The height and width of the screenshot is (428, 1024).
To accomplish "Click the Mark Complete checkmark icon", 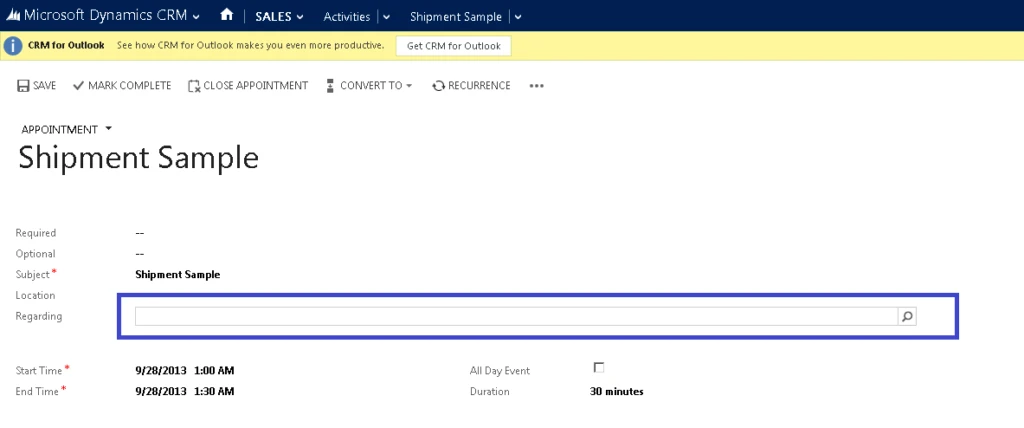I will coord(78,86).
